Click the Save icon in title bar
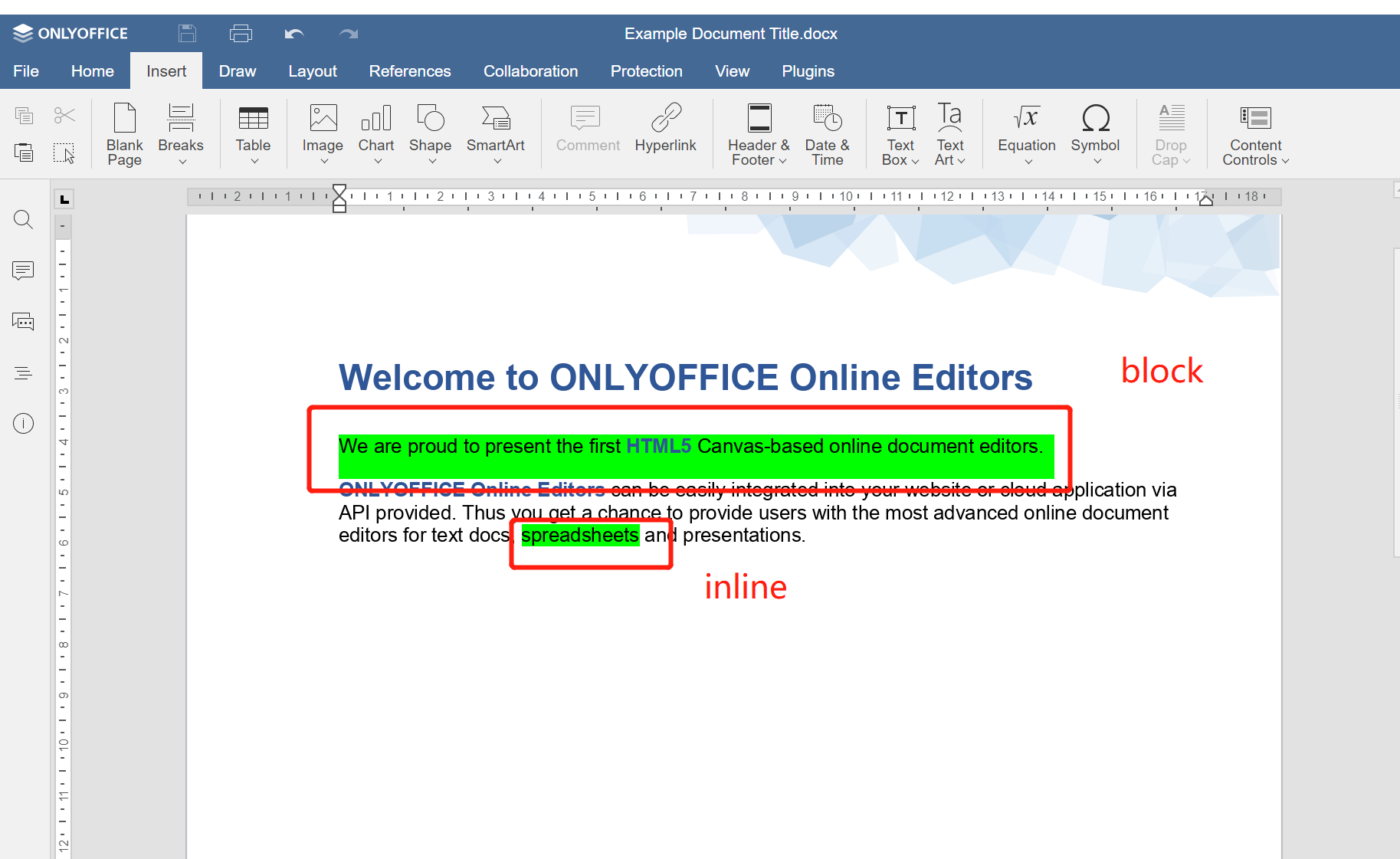The height and width of the screenshot is (859, 1400). click(x=187, y=33)
